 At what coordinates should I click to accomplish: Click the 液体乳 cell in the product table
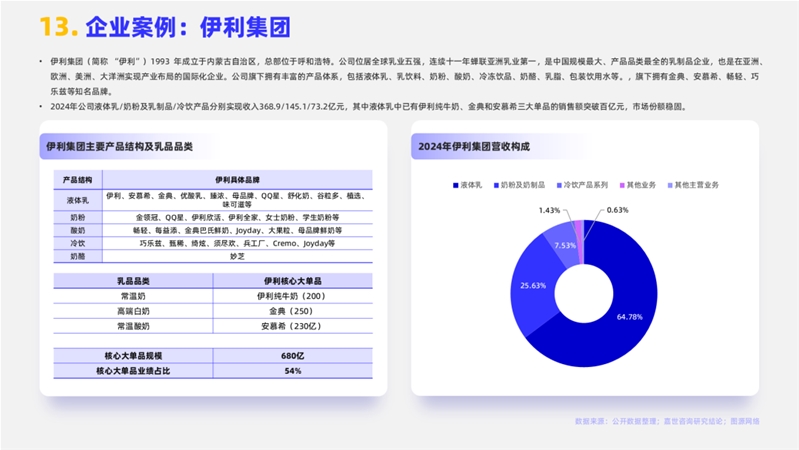(x=78, y=200)
